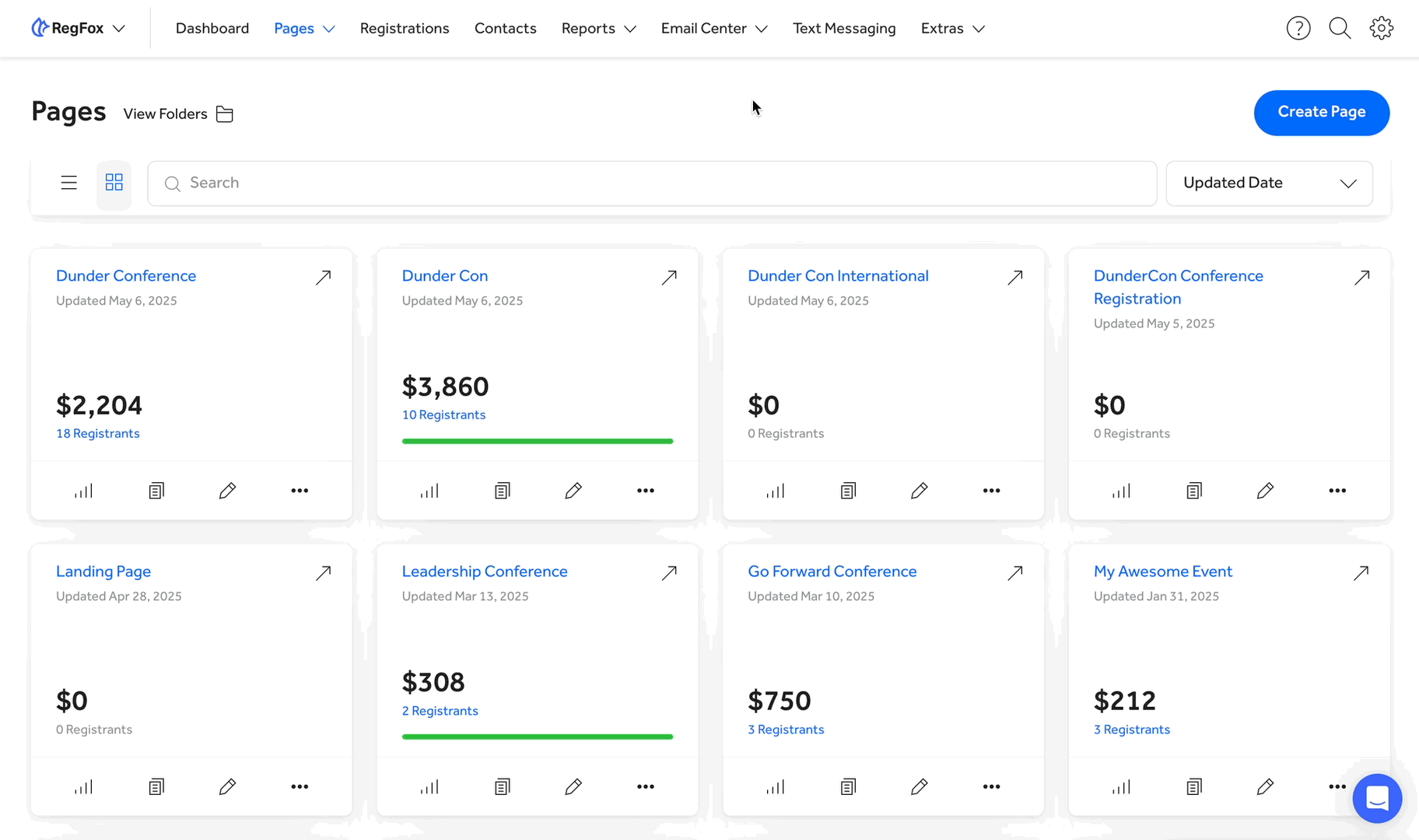View statistics for Landing Page card

coord(83,787)
